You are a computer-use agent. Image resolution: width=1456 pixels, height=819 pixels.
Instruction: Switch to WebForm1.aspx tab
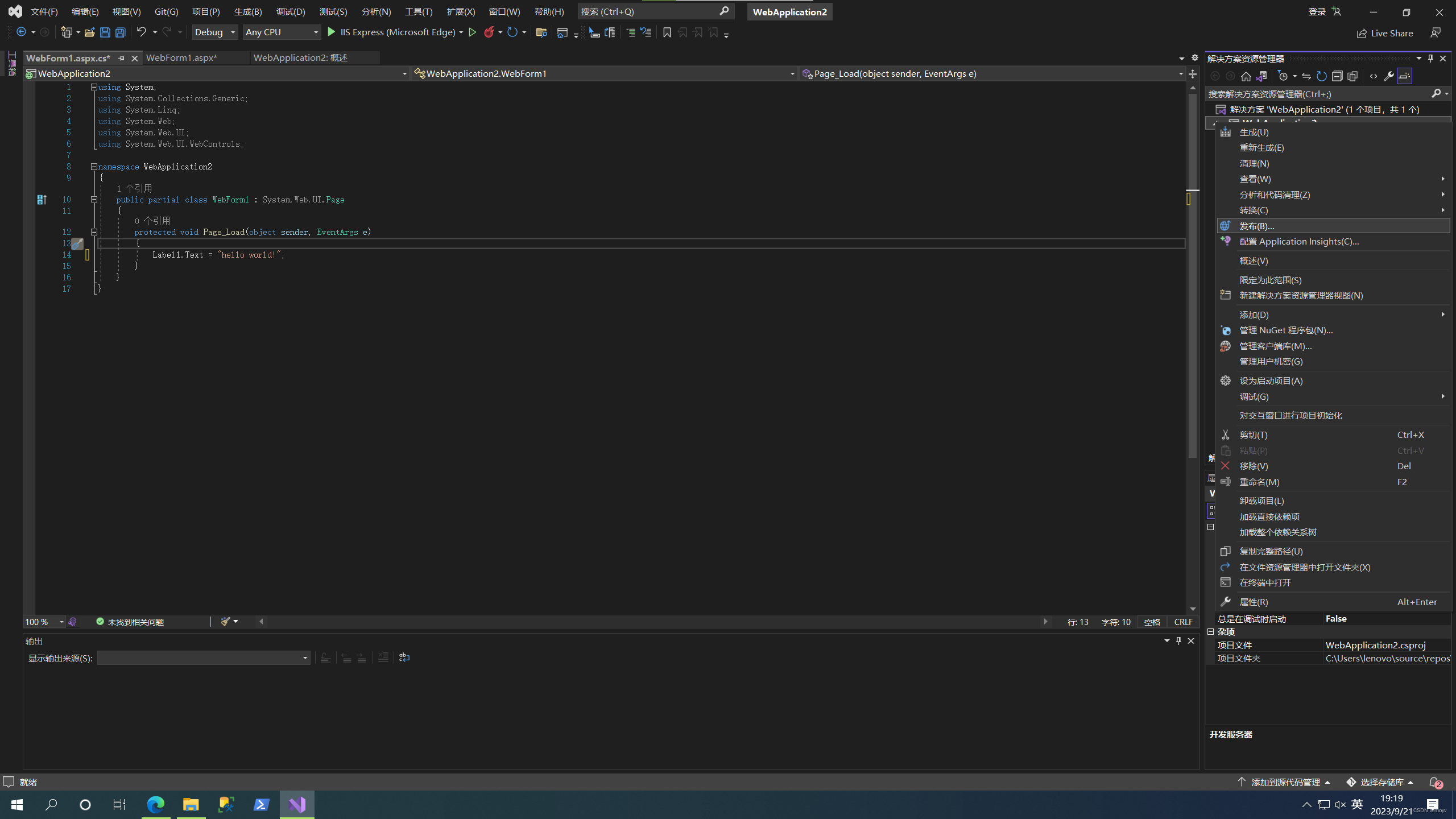coord(181,58)
